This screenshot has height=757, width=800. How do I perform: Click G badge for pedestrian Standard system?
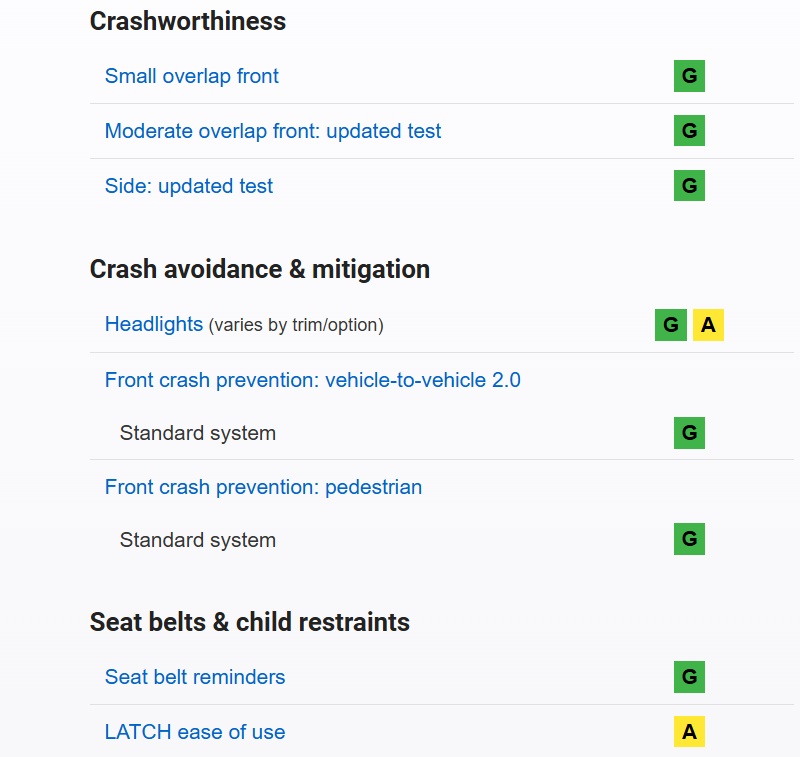(x=689, y=540)
